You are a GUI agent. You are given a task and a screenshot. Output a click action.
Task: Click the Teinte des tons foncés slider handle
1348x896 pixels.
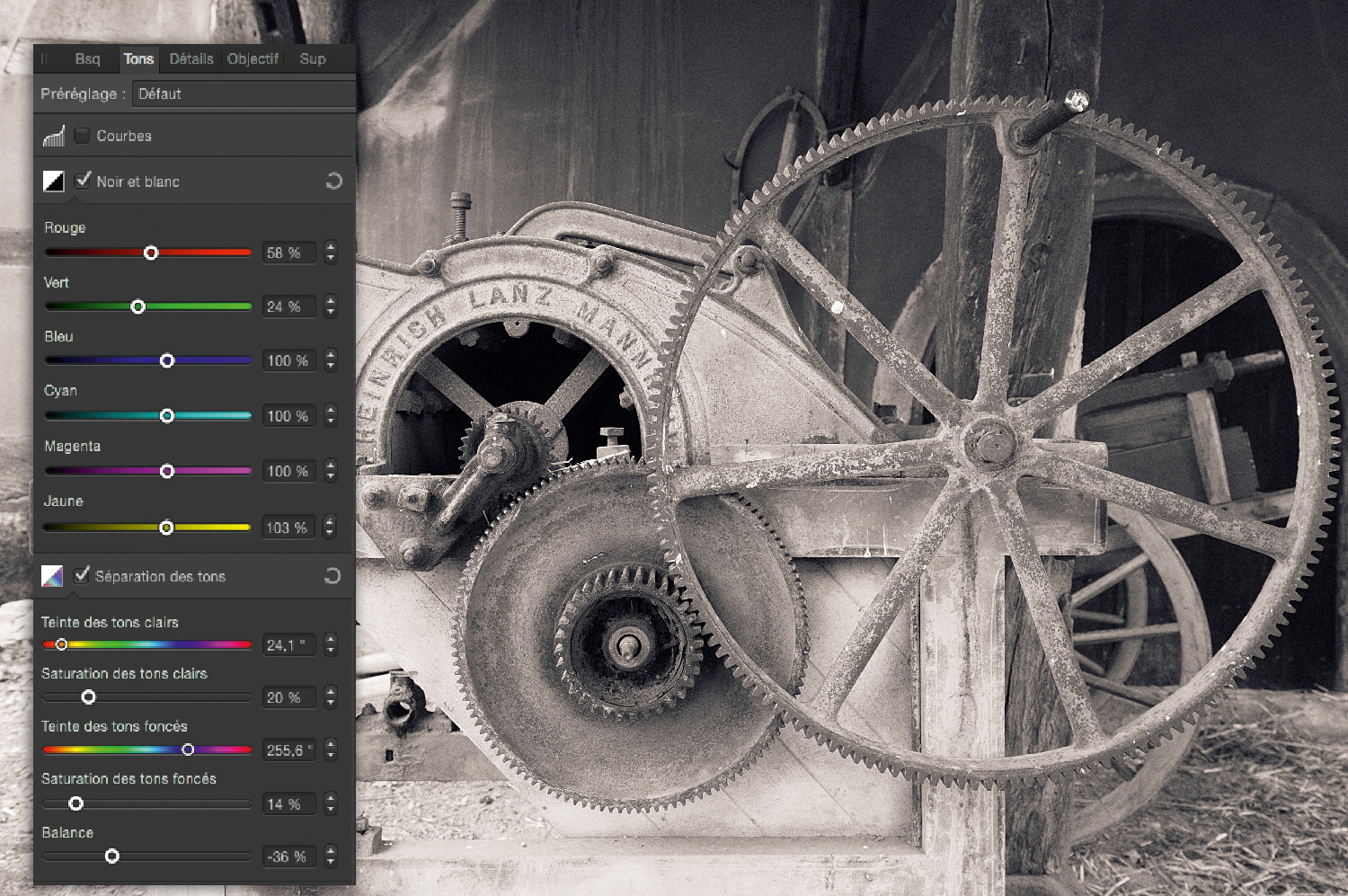point(188,750)
